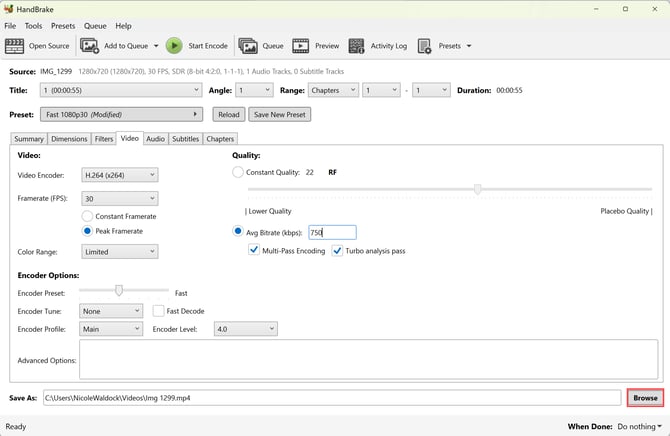This screenshot has height=436, width=670.
Task: Click the Activity Log label
Action: pyautogui.click(x=389, y=46)
